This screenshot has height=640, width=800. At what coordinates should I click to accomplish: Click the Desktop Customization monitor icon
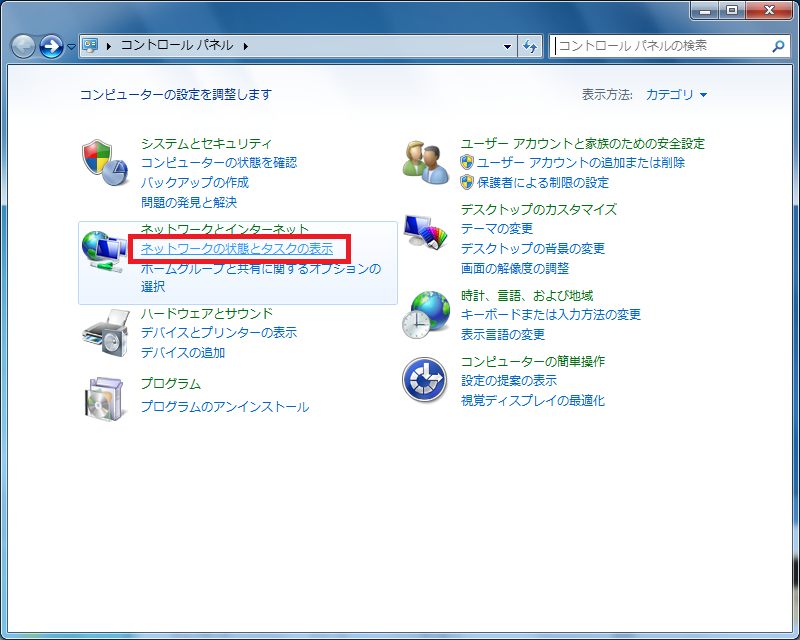click(x=426, y=234)
